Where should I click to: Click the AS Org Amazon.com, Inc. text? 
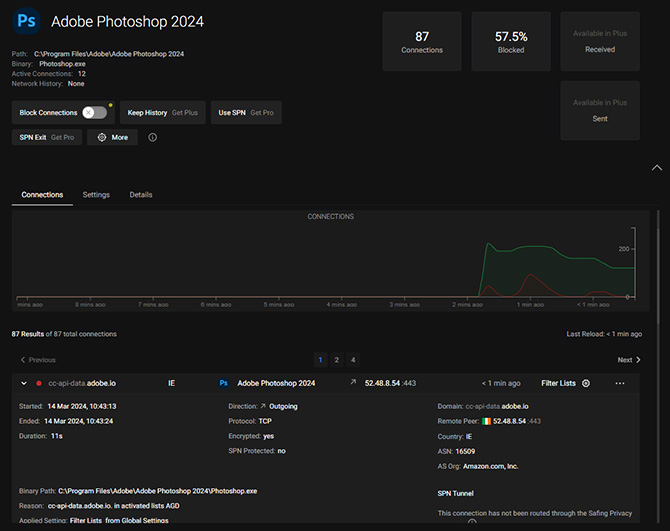point(491,466)
